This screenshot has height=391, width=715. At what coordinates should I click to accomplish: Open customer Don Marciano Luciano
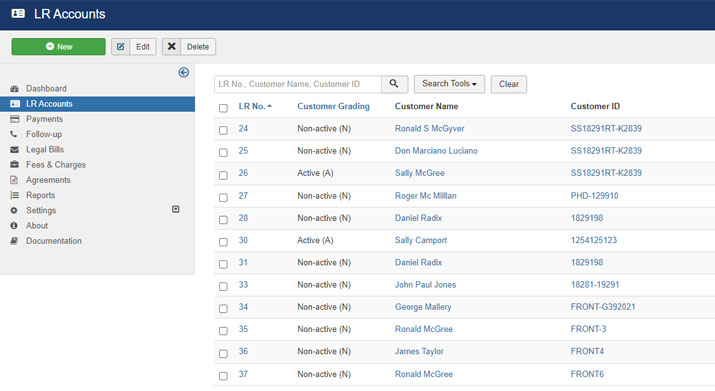[x=436, y=151]
